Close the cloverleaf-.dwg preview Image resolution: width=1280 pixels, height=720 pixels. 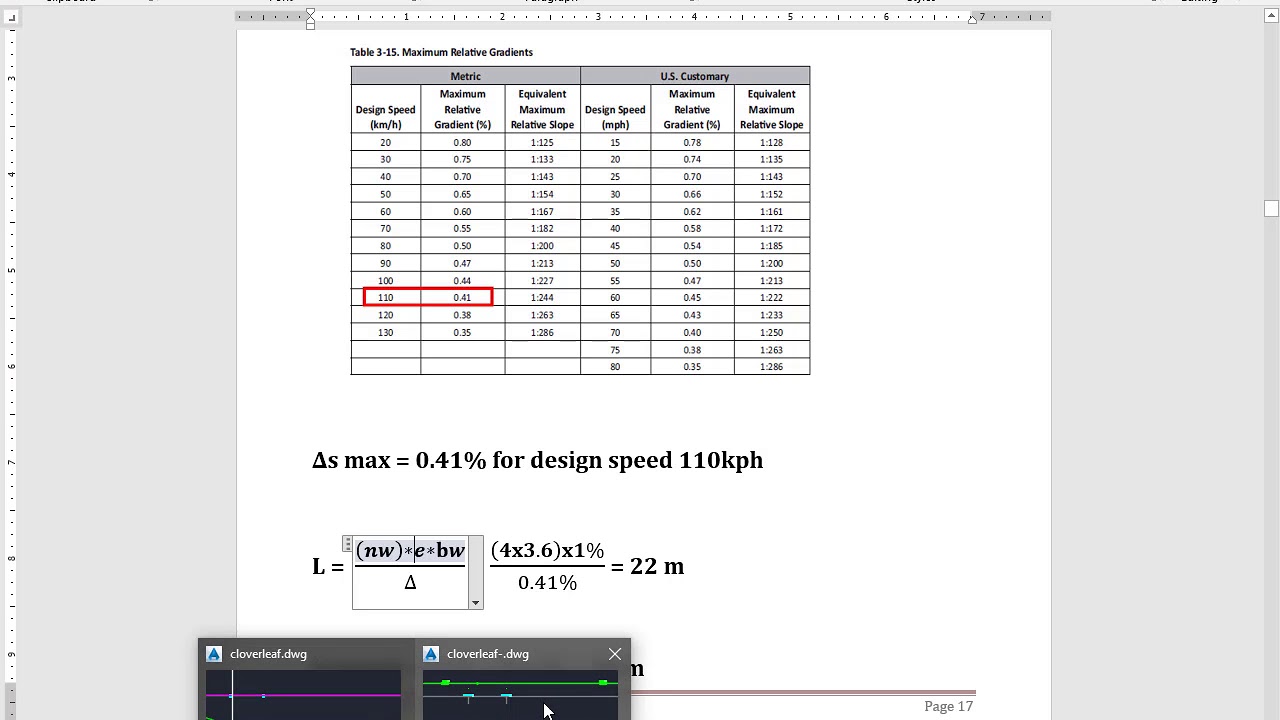pos(615,654)
